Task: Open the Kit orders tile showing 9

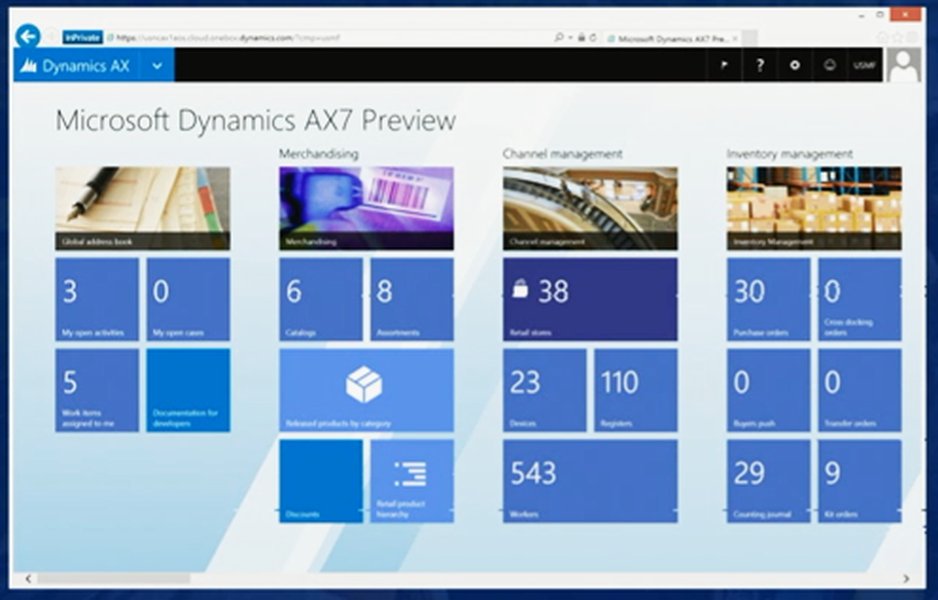Action: [x=860, y=481]
